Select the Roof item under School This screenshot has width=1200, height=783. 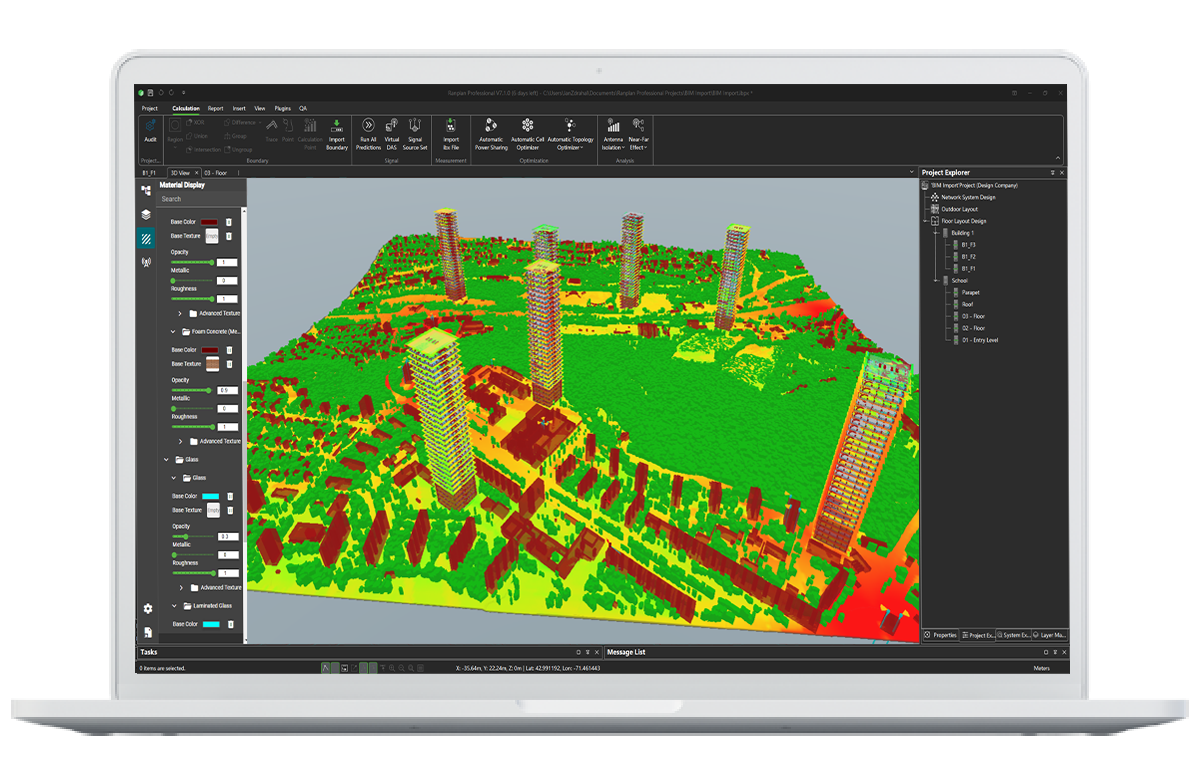point(967,304)
